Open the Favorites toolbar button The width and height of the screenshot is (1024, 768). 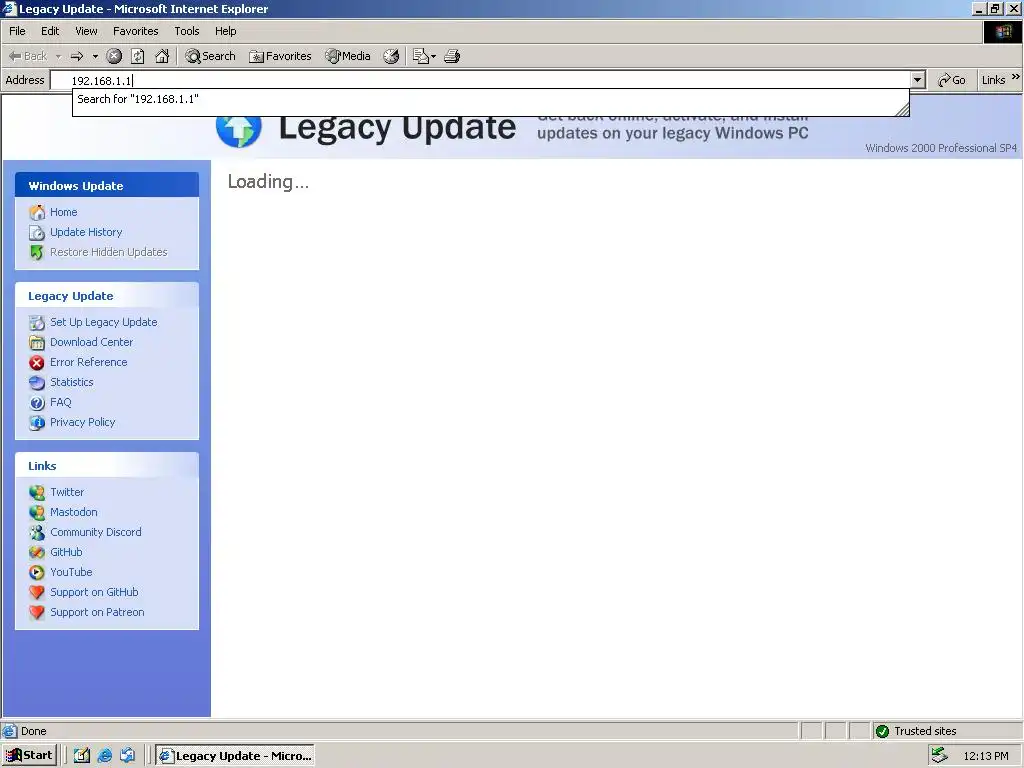coord(280,56)
